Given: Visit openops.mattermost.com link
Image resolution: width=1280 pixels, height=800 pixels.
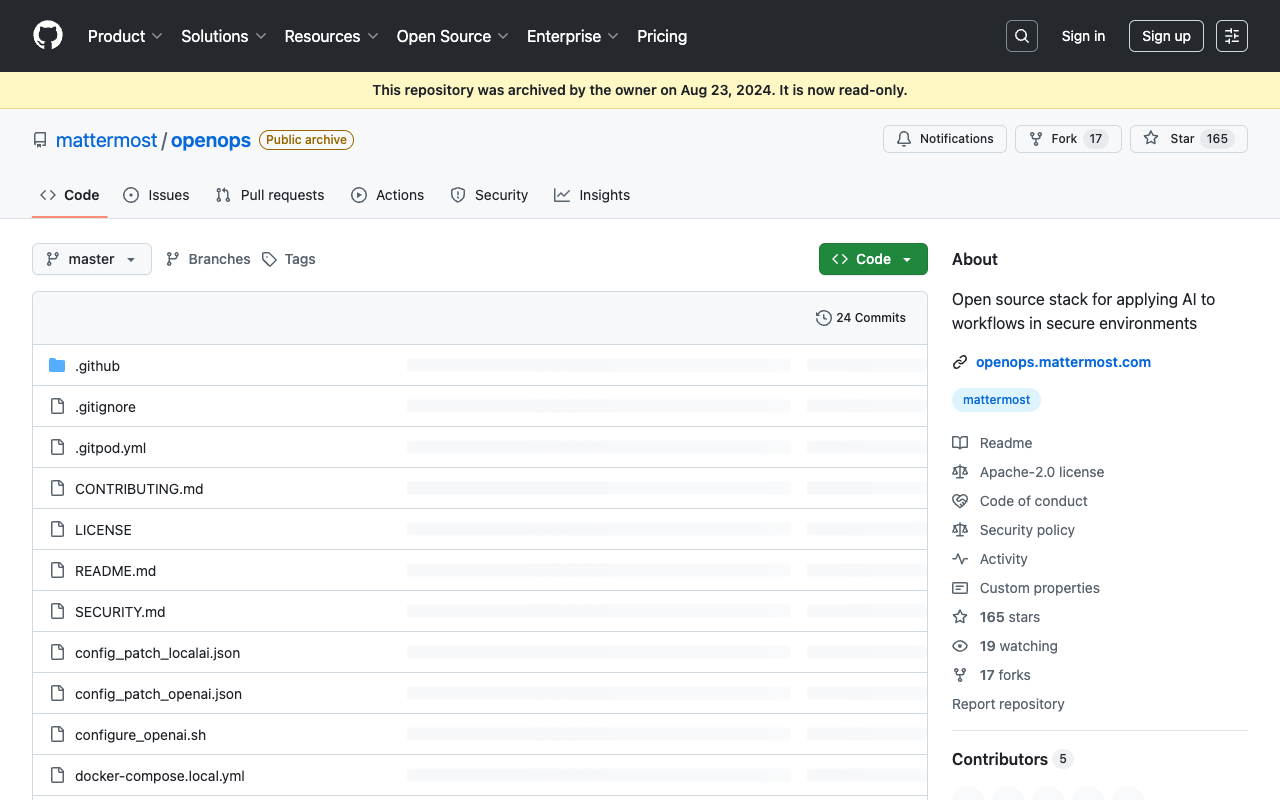Looking at the screenshot, I should point(1063,362).
